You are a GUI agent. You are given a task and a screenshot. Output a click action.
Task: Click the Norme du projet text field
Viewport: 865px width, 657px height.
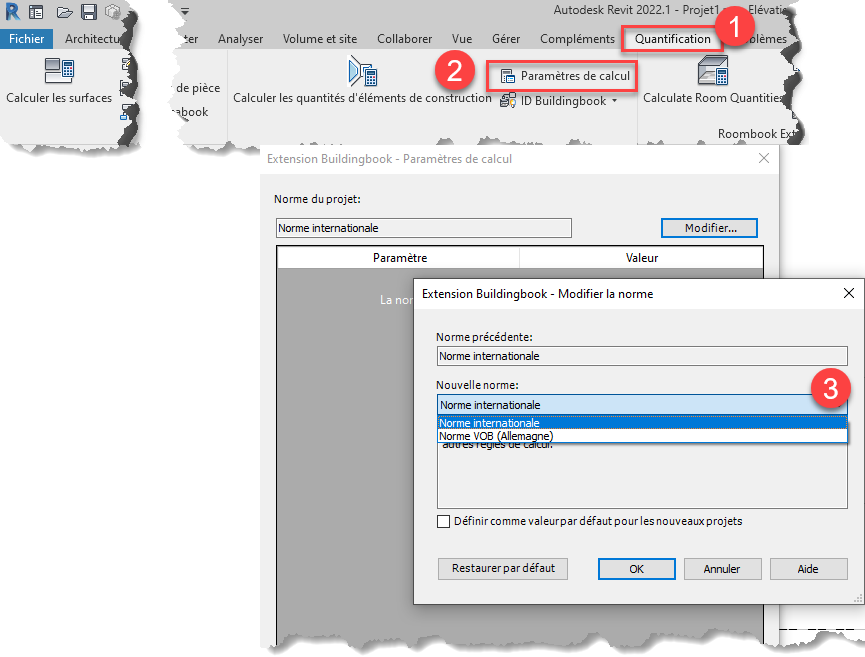423,228
